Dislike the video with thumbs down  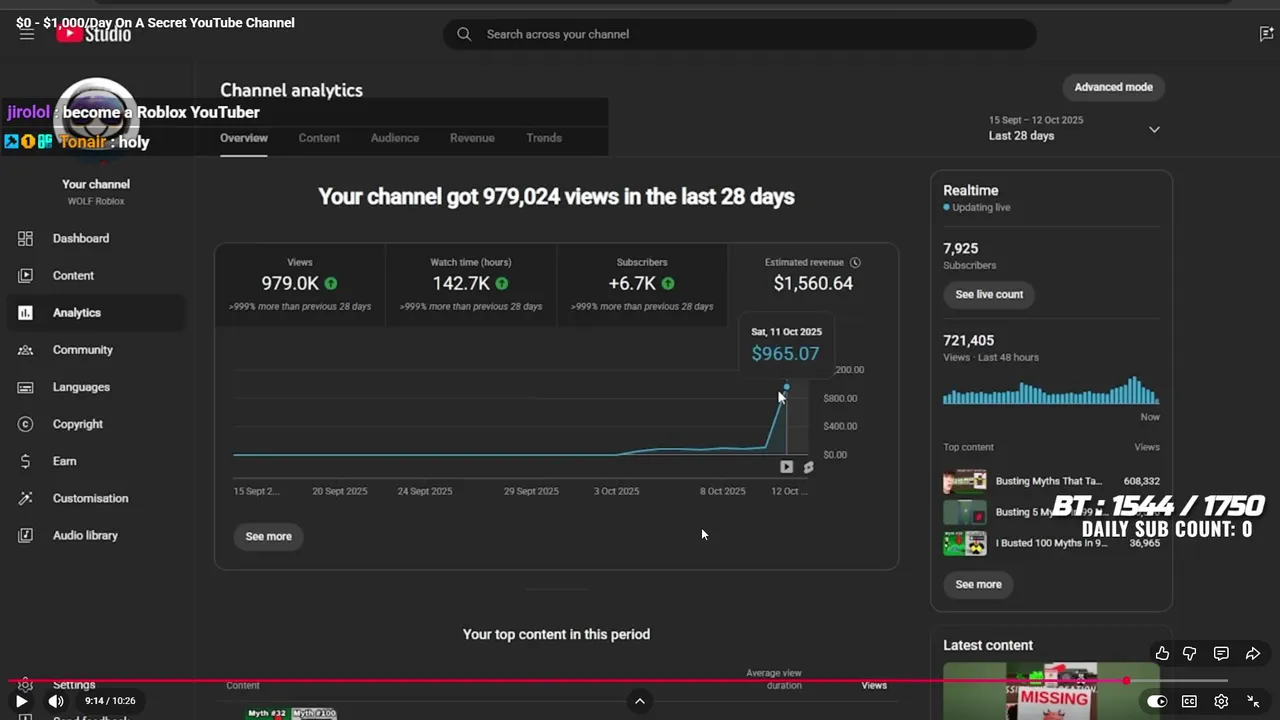[1190, 653]
